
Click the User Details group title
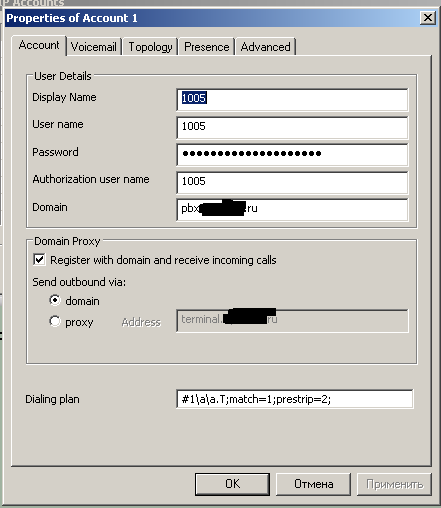[x=63, y=76]
